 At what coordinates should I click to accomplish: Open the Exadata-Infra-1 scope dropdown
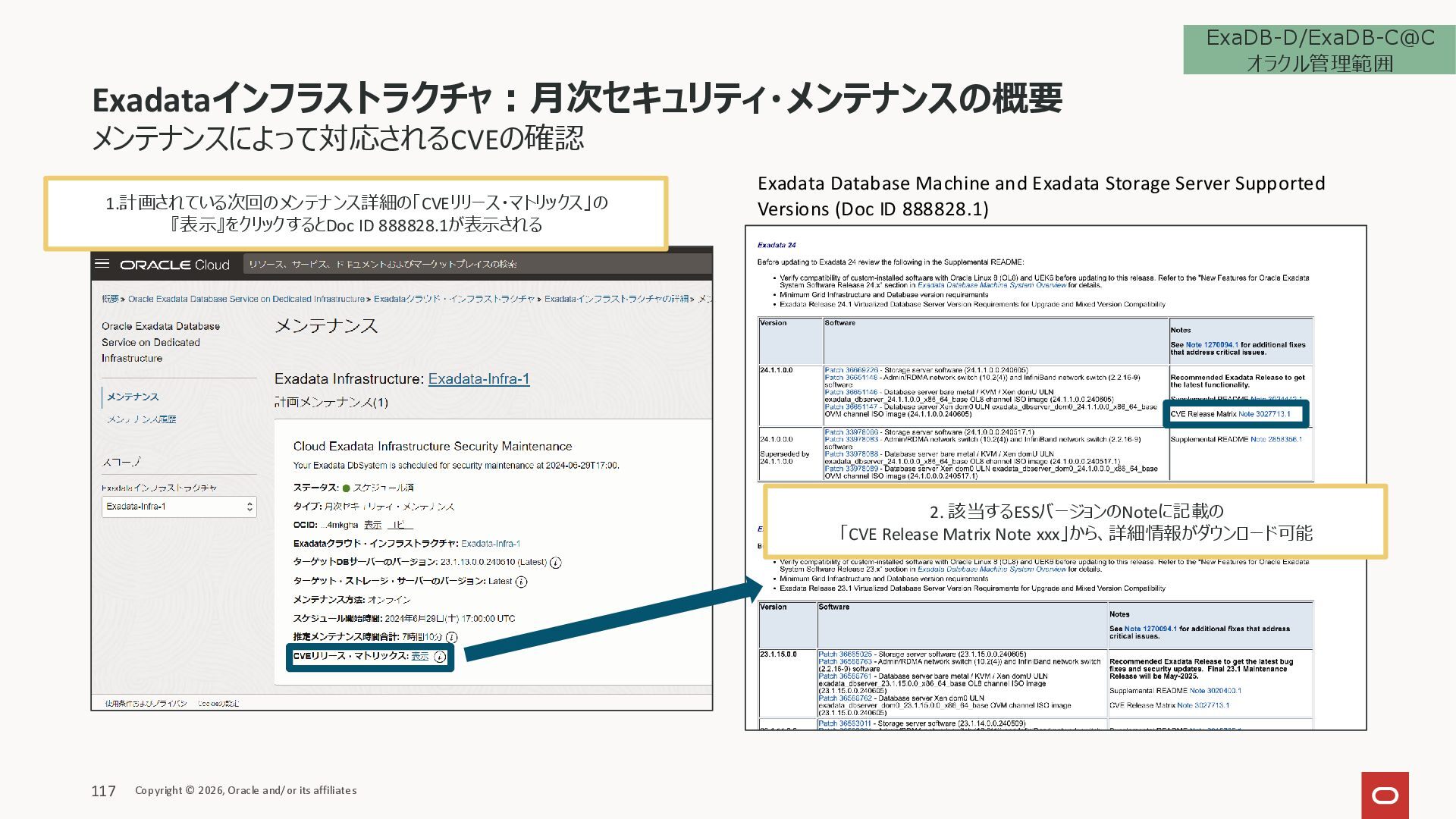(179, 507)
